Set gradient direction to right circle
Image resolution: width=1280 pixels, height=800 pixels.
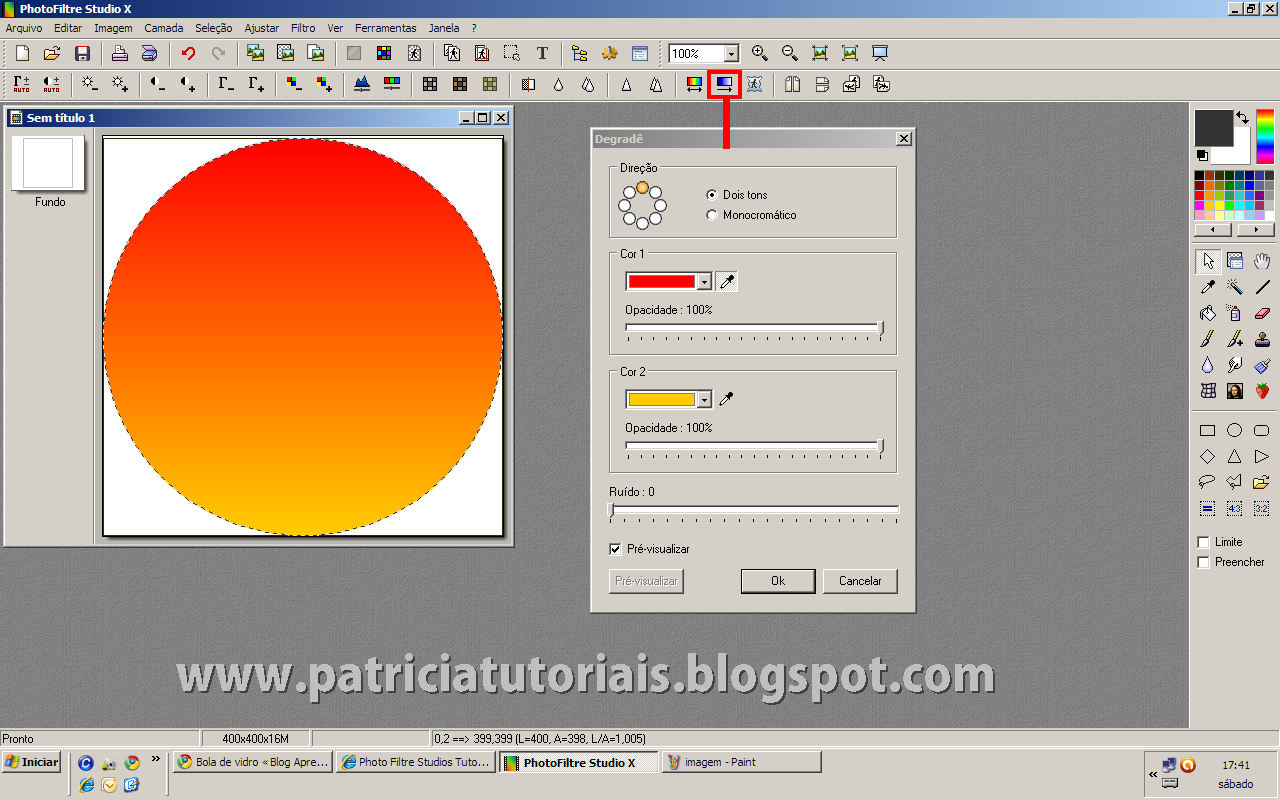[x=661, y=206]
